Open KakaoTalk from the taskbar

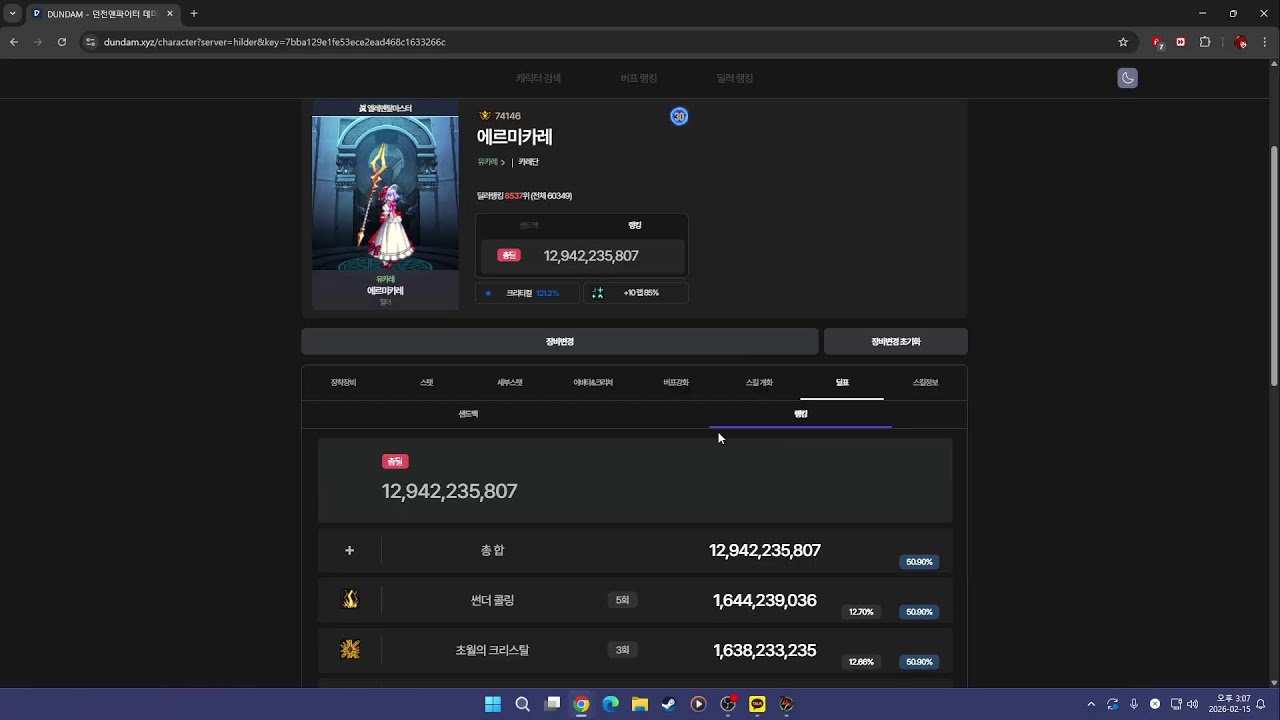click(x=757, y=704)
